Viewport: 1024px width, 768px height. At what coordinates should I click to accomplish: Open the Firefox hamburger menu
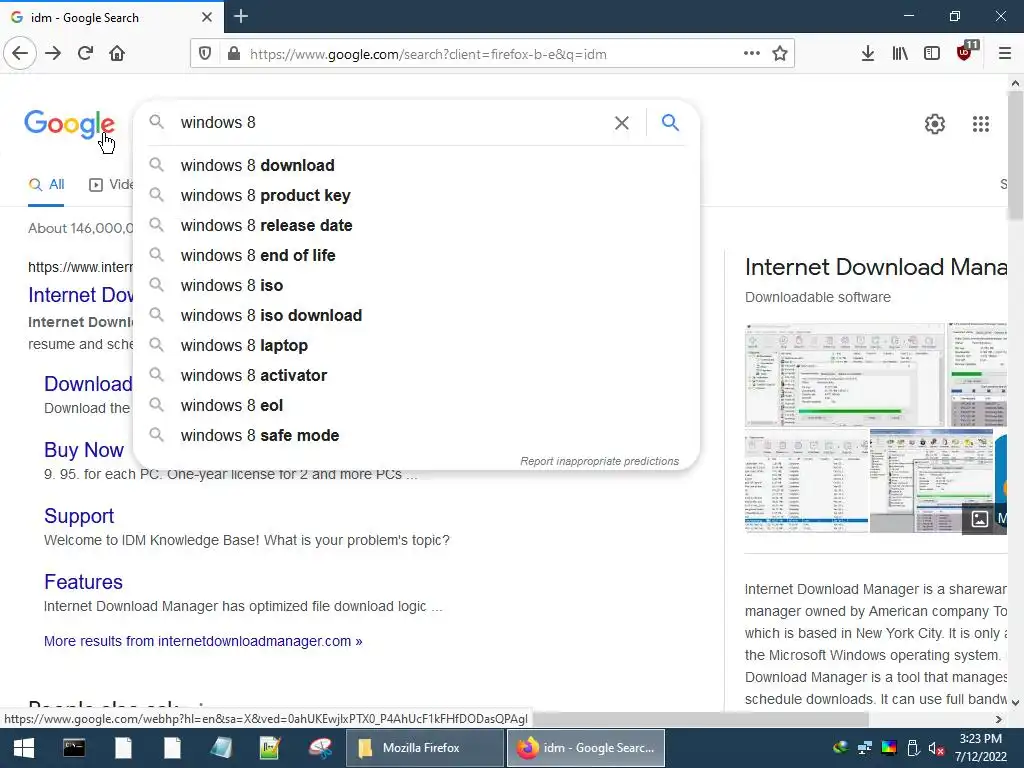point(1005,54)
